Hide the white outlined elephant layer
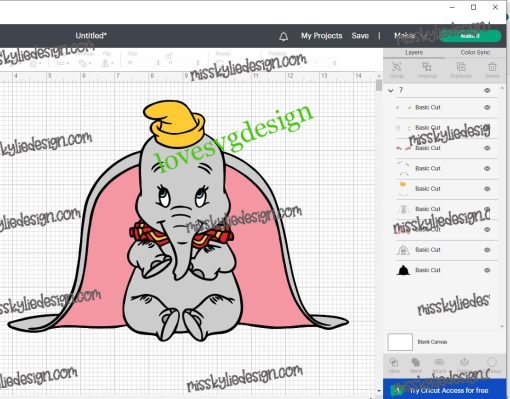510x399 pixels. coord(487,250)
